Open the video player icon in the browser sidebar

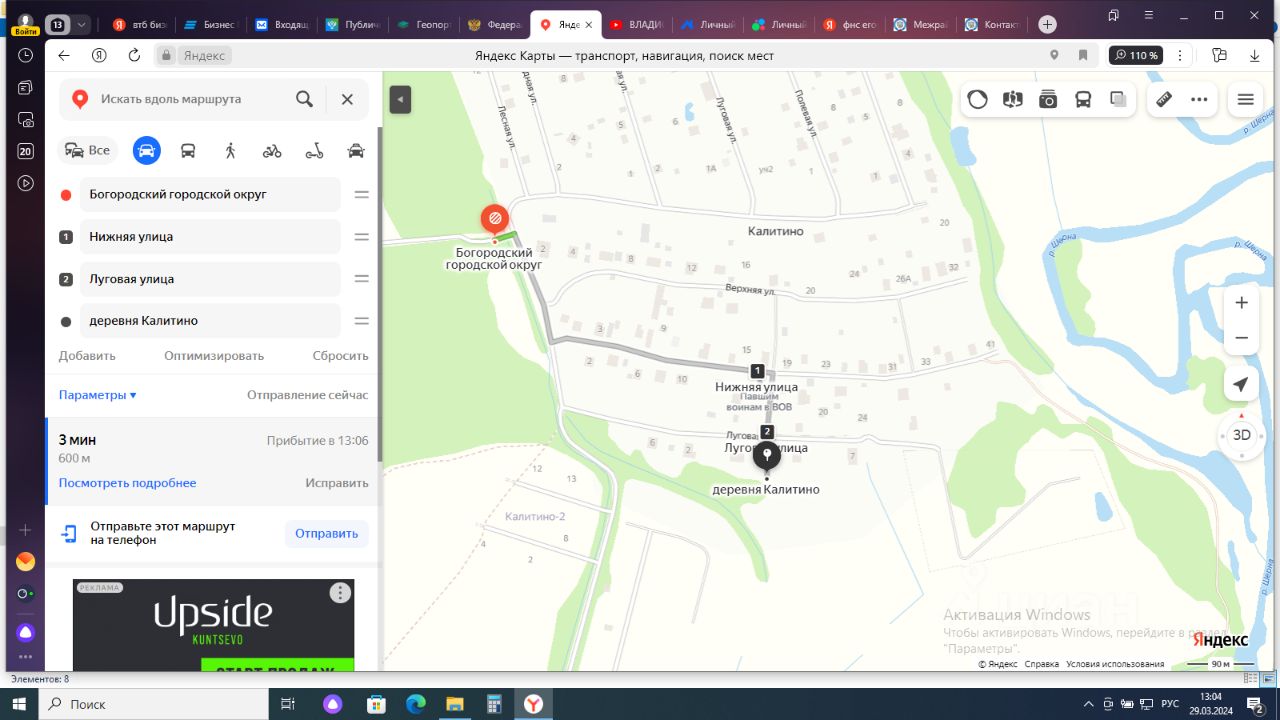coord(26,183)
